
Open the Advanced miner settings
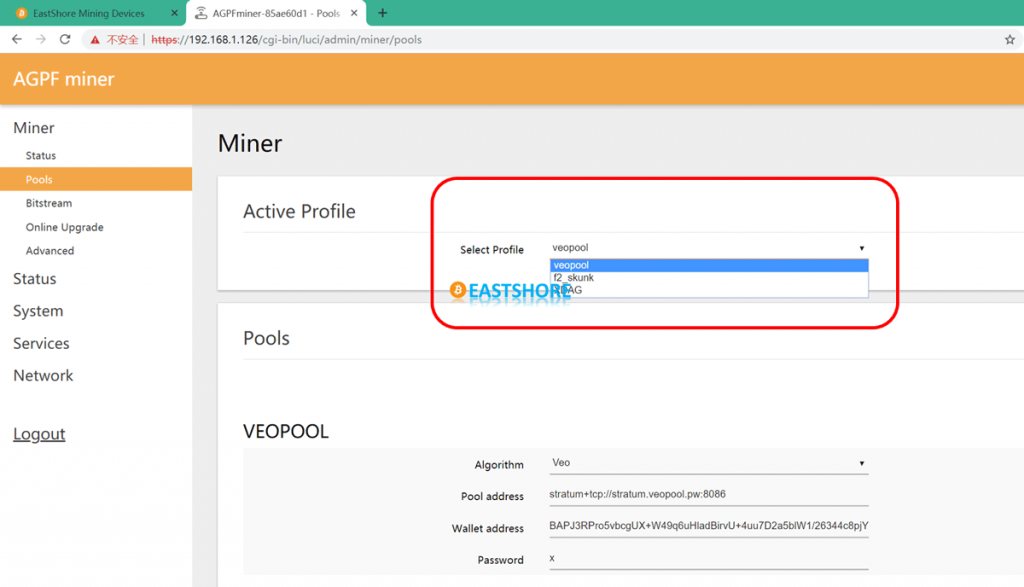(50, 251)
